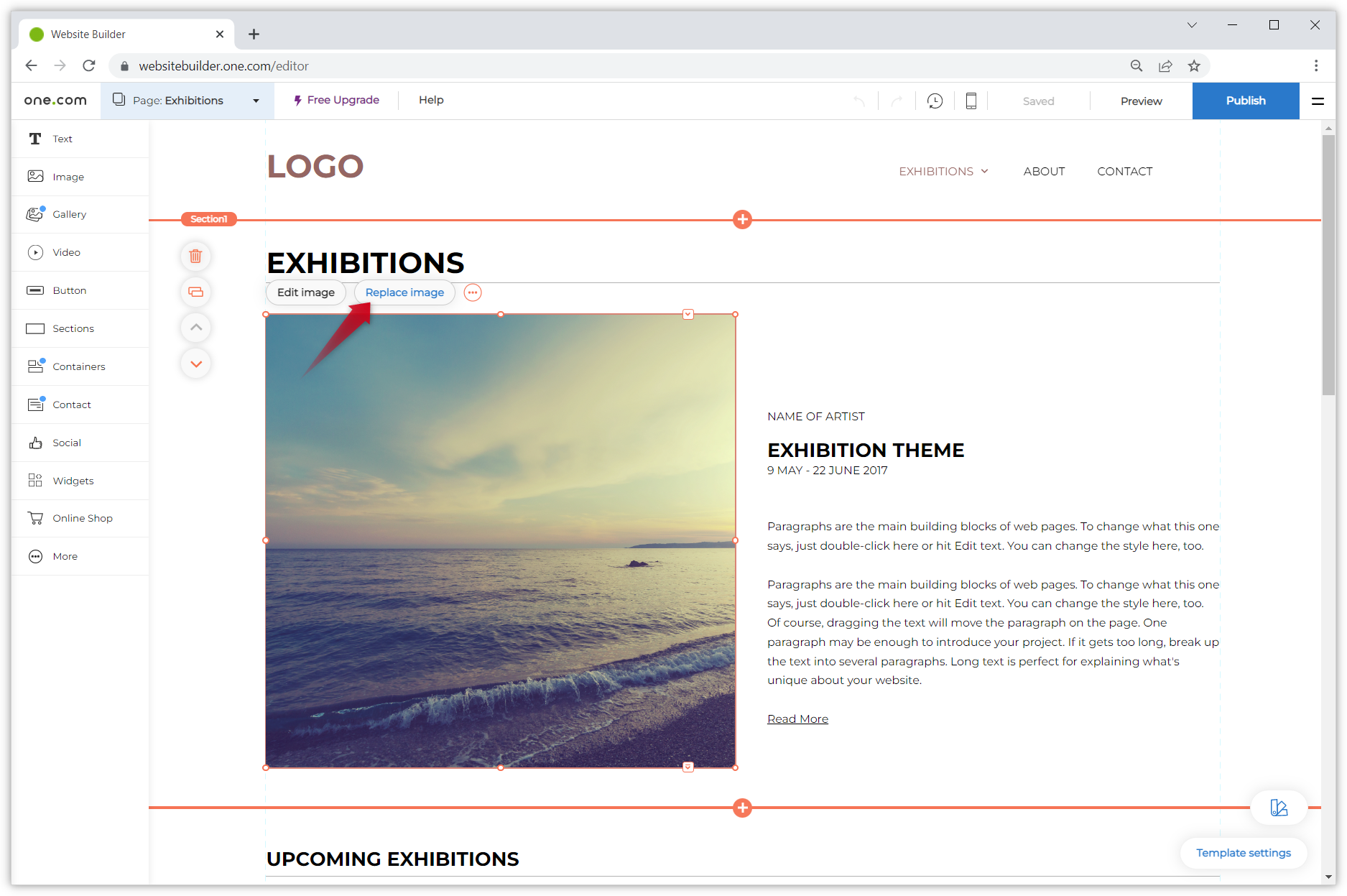Click browser zoom magnifier icon
Screen dimensions: 1347x896
click(1137, 66)
